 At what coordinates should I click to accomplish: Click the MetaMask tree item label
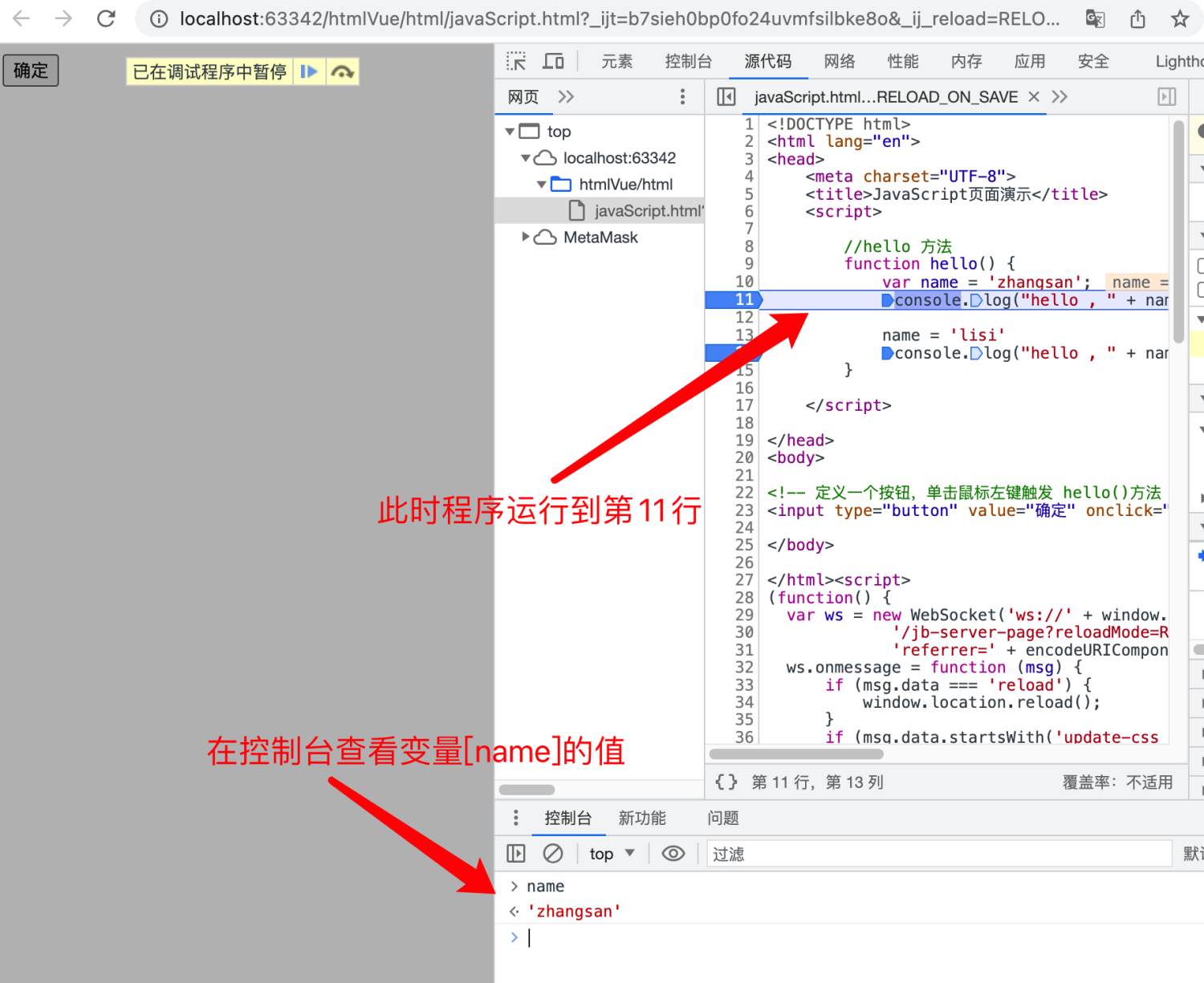(600, 238)
